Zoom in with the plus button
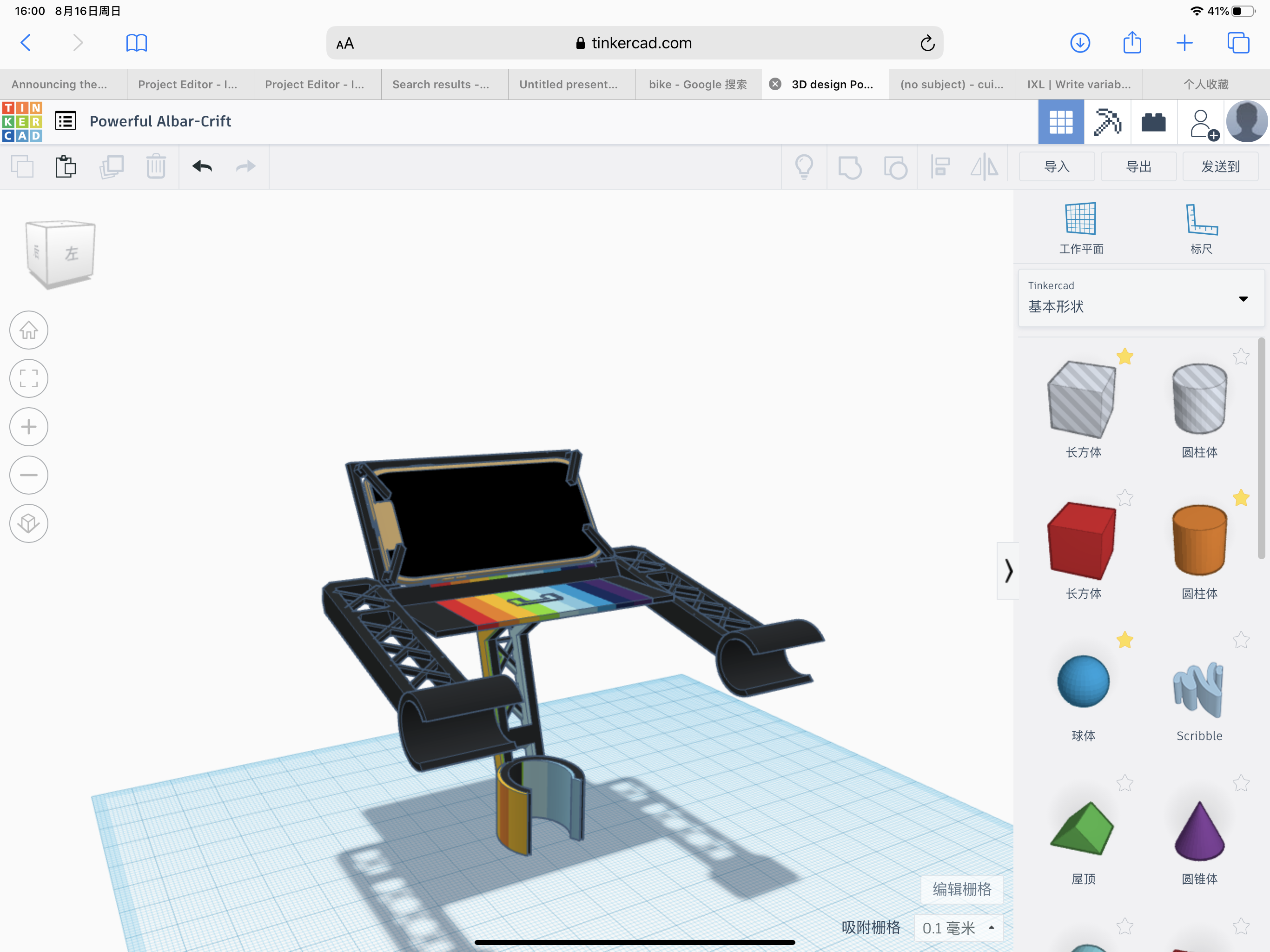Screen dimensions: 1270x952 (x=29, y=427)
